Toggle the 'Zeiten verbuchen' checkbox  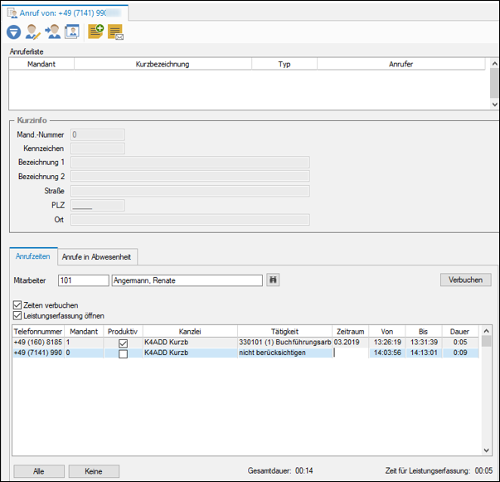[17, 305]
